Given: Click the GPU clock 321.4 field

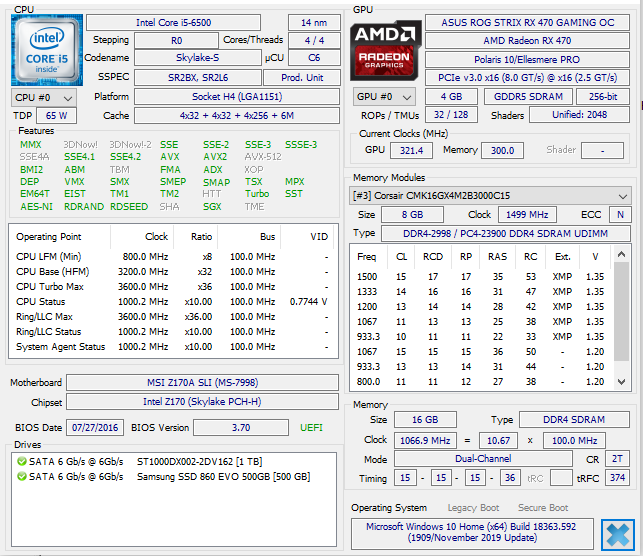Looking at the screenshot, I should 411,150.
